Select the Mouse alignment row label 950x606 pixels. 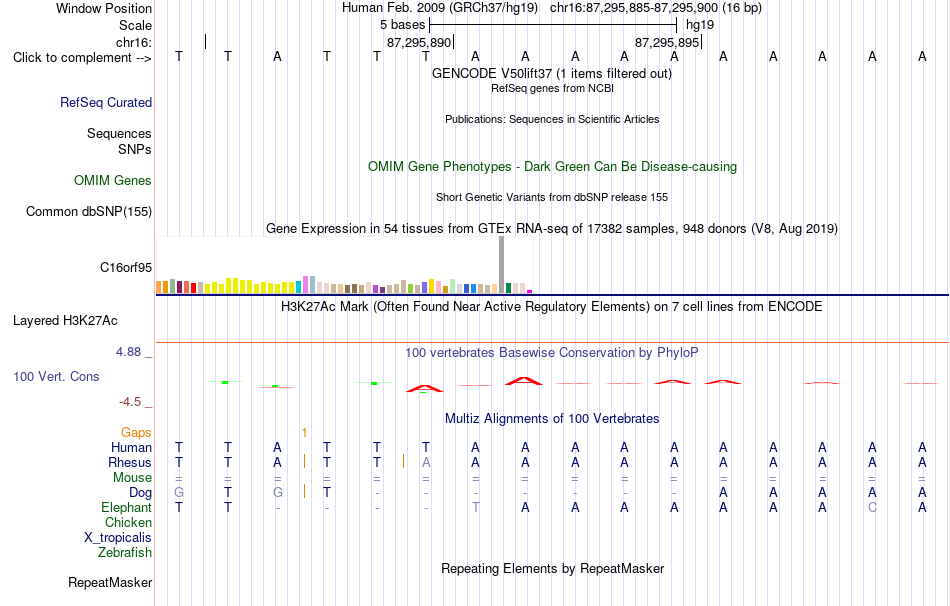click(132, 478)
